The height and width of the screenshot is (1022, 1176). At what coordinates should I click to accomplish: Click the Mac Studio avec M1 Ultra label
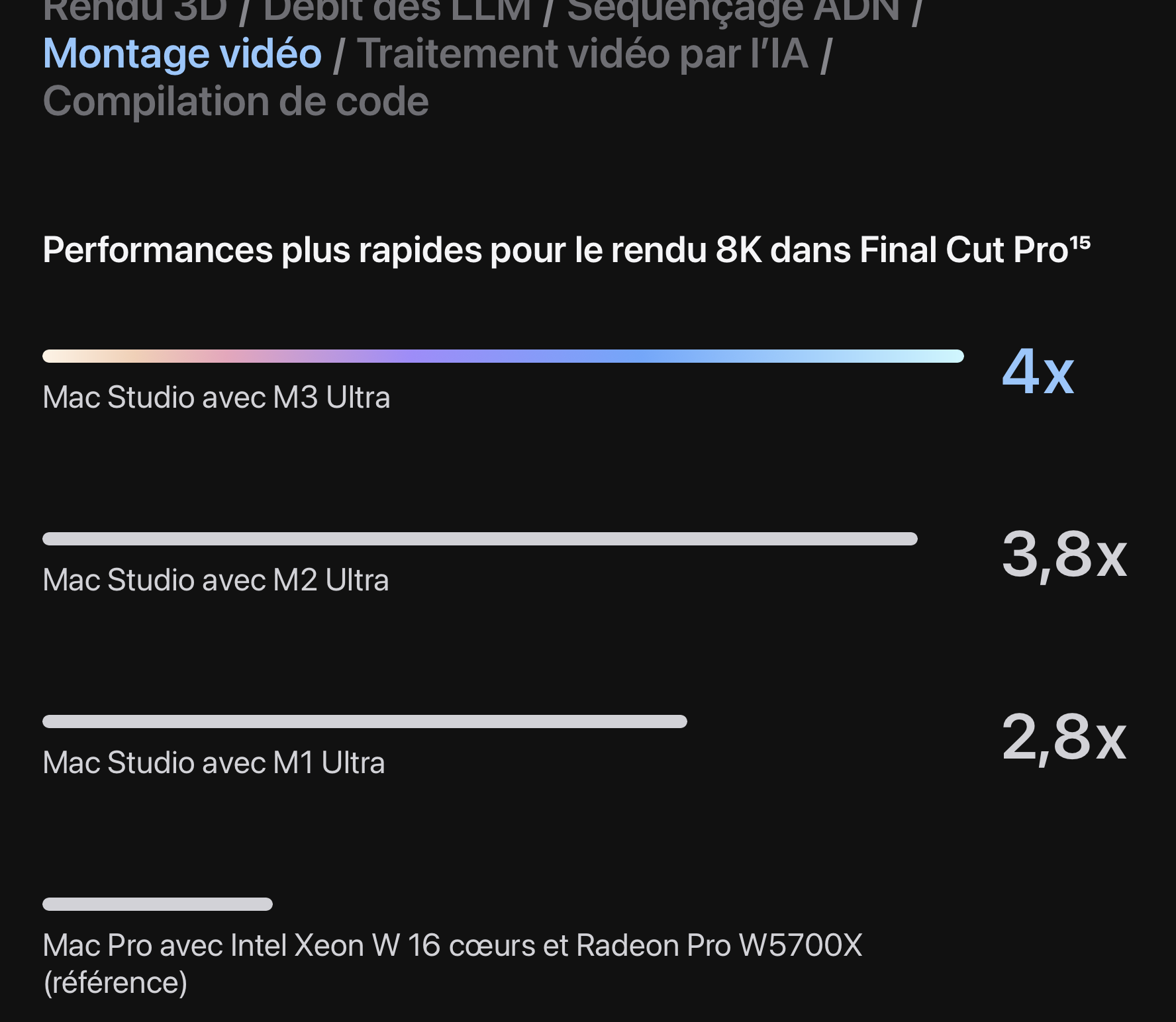(214, 763)
